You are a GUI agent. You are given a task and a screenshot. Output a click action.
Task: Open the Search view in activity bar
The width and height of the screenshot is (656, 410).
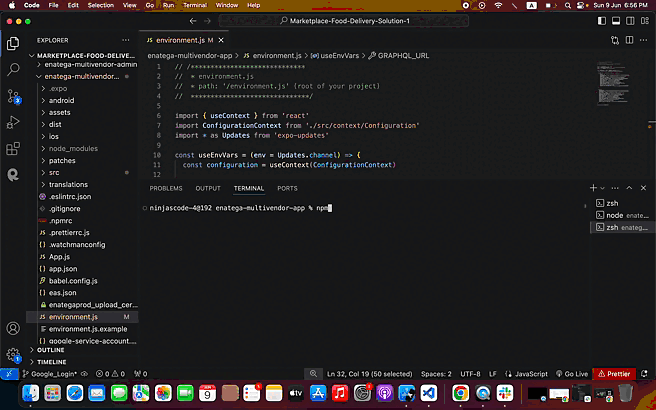[13, 70]
